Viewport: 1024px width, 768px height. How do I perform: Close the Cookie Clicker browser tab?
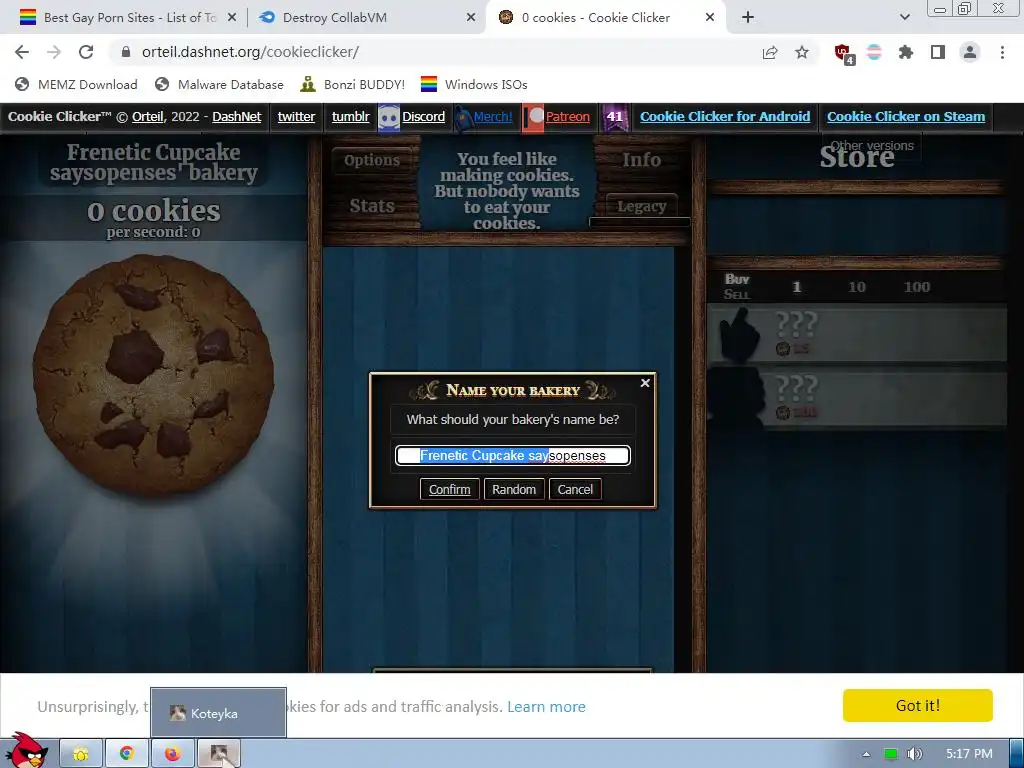pos(710,18)
